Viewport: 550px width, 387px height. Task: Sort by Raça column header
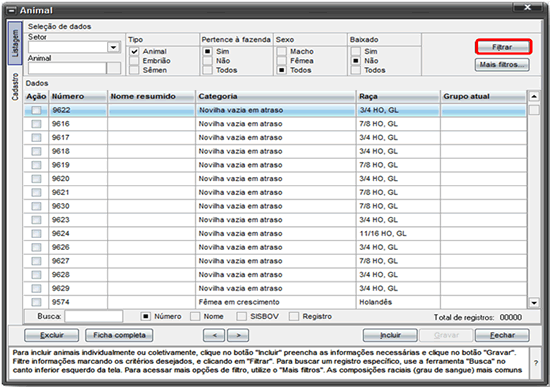click(x=398, y=96)
